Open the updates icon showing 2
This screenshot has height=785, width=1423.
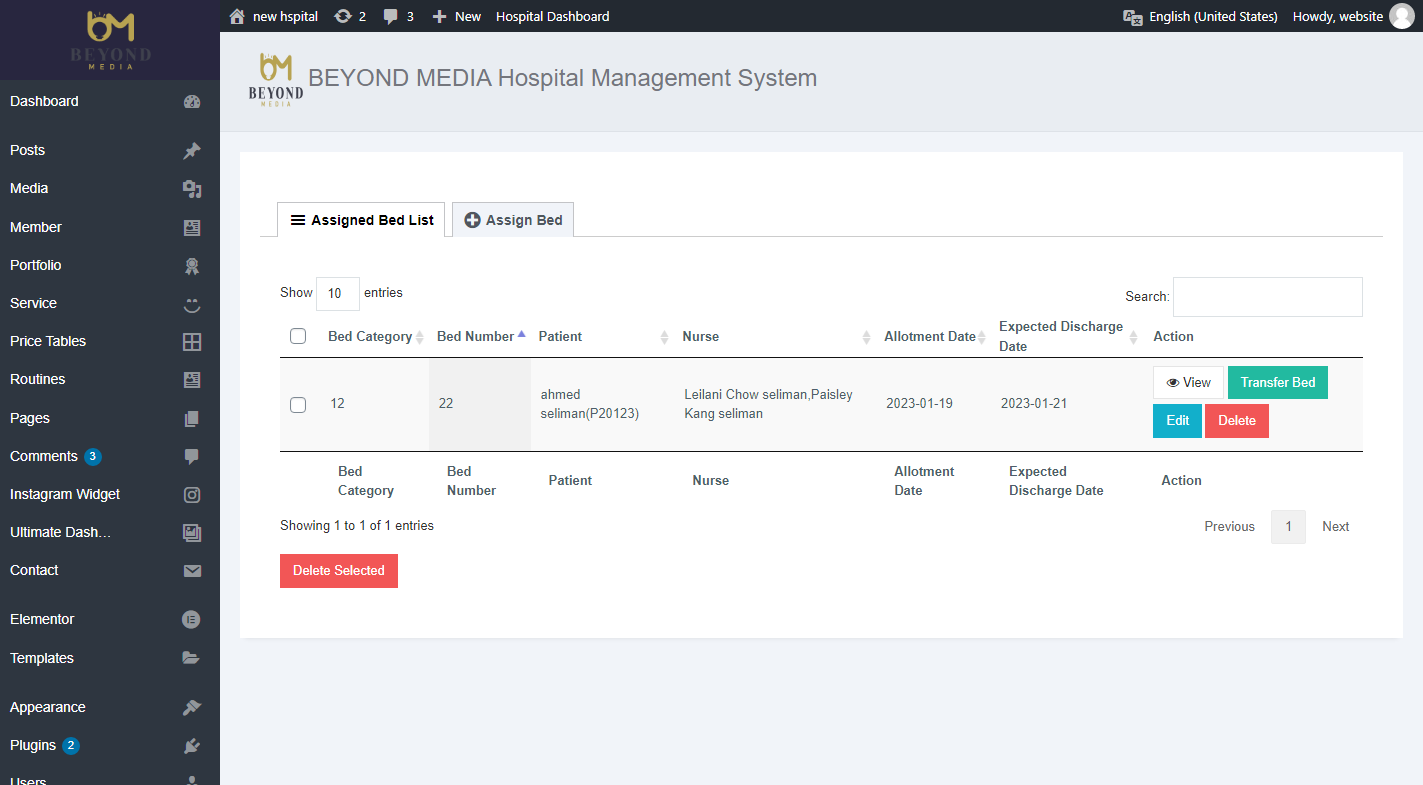343,16
